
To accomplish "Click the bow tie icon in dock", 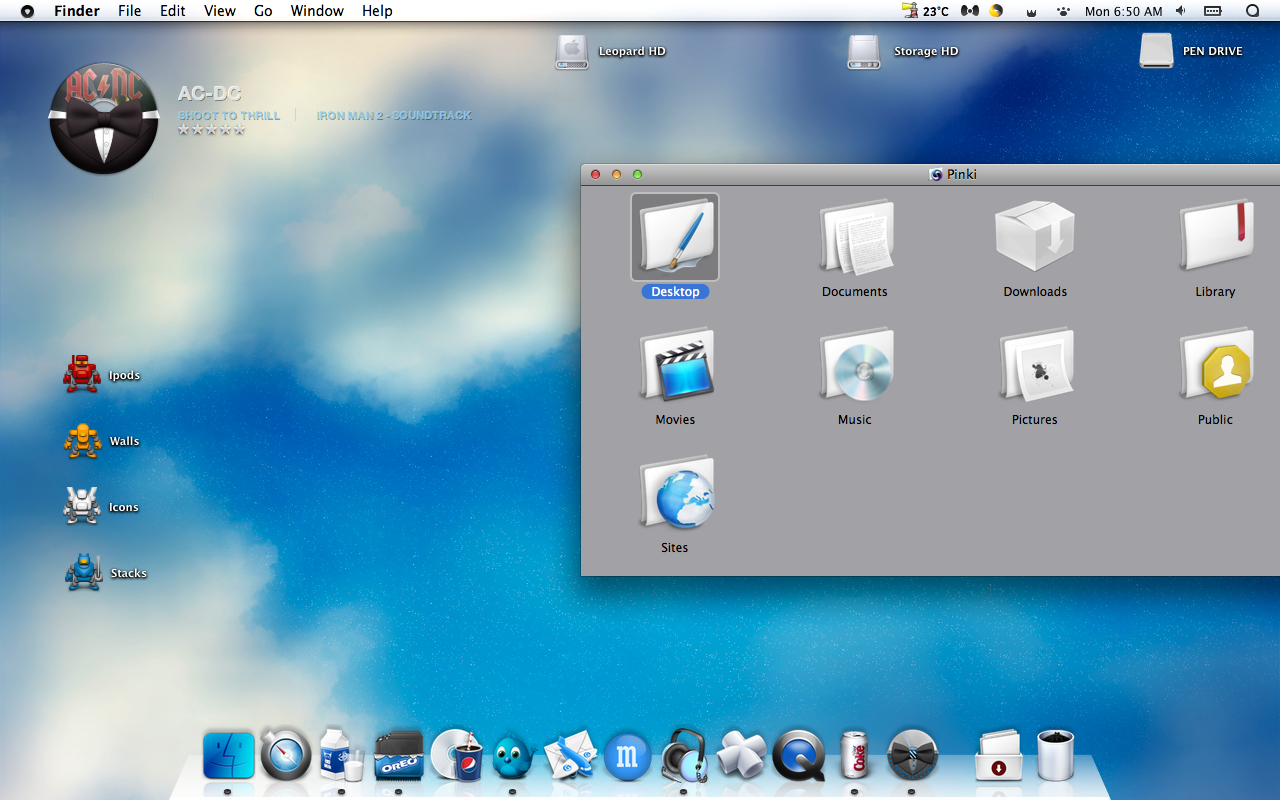I will [912, 755].
